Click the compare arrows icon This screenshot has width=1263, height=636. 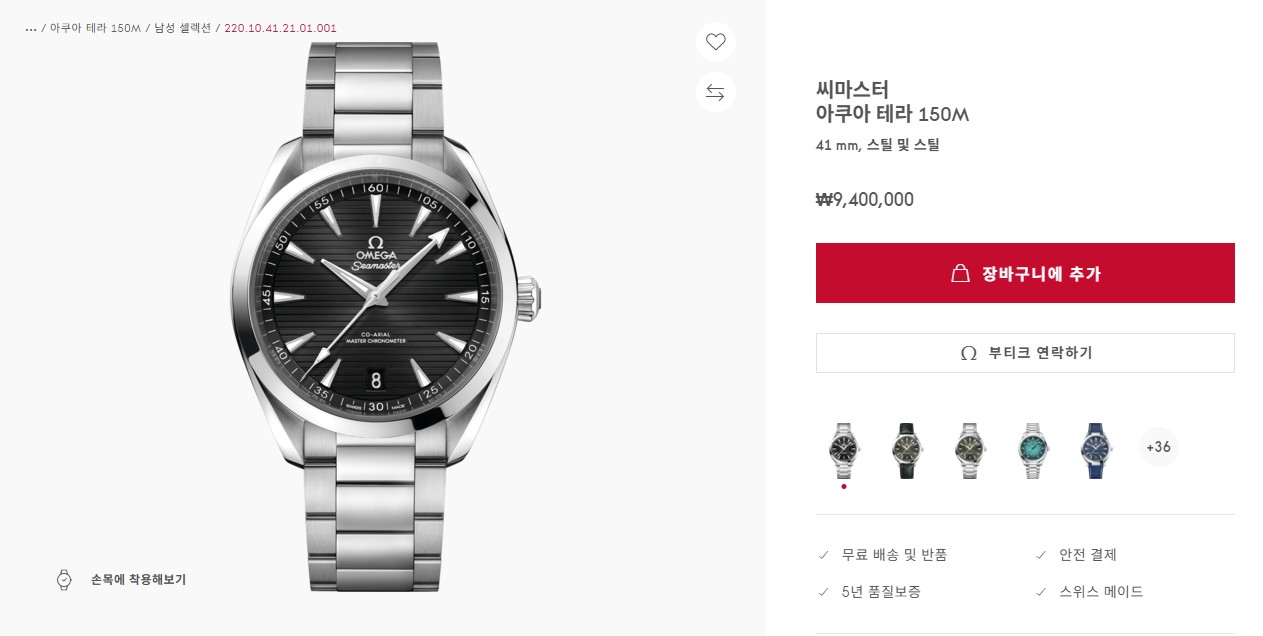pos(715,92)
